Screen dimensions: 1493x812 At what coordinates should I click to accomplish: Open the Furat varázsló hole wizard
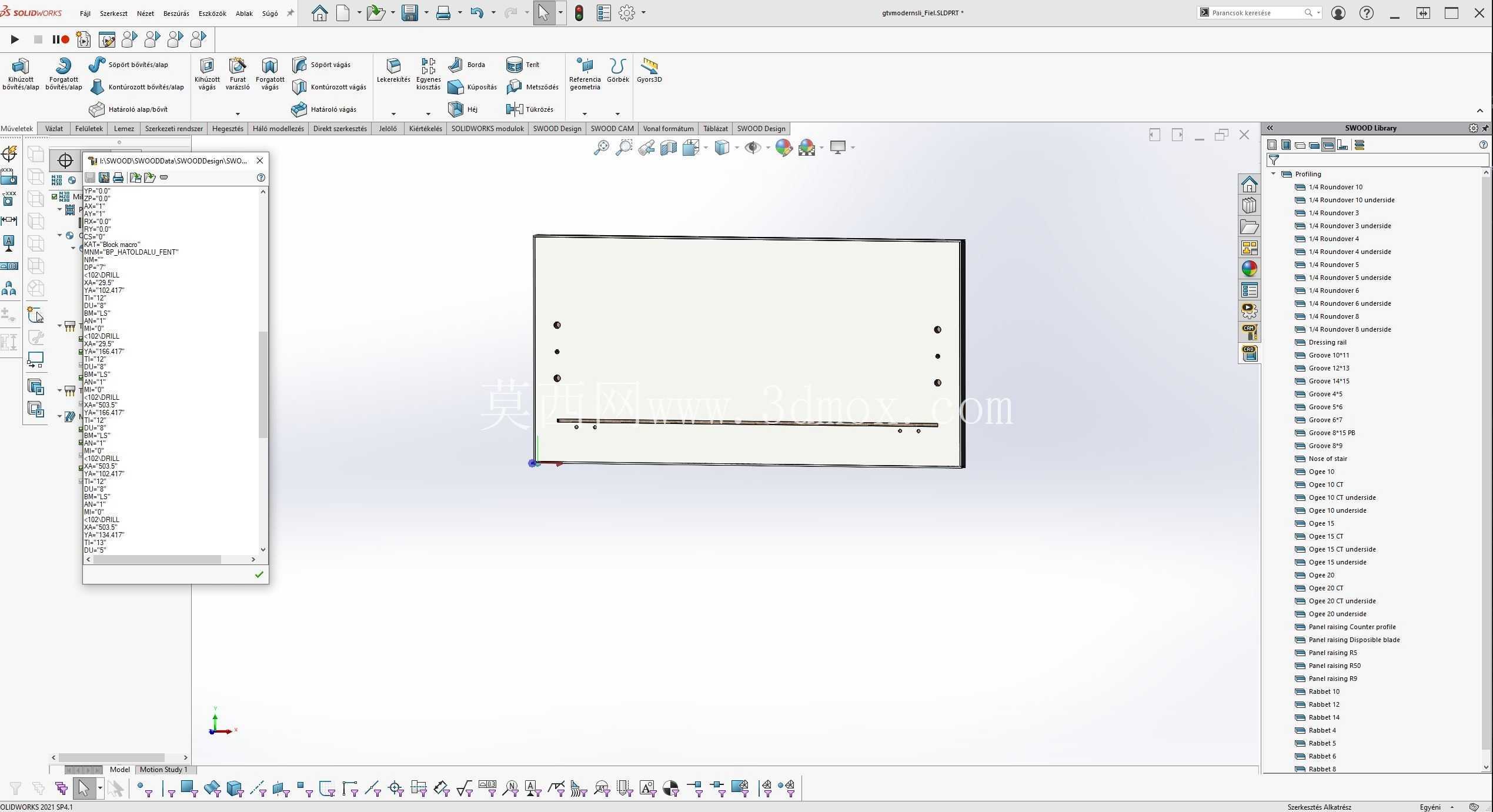238,73
